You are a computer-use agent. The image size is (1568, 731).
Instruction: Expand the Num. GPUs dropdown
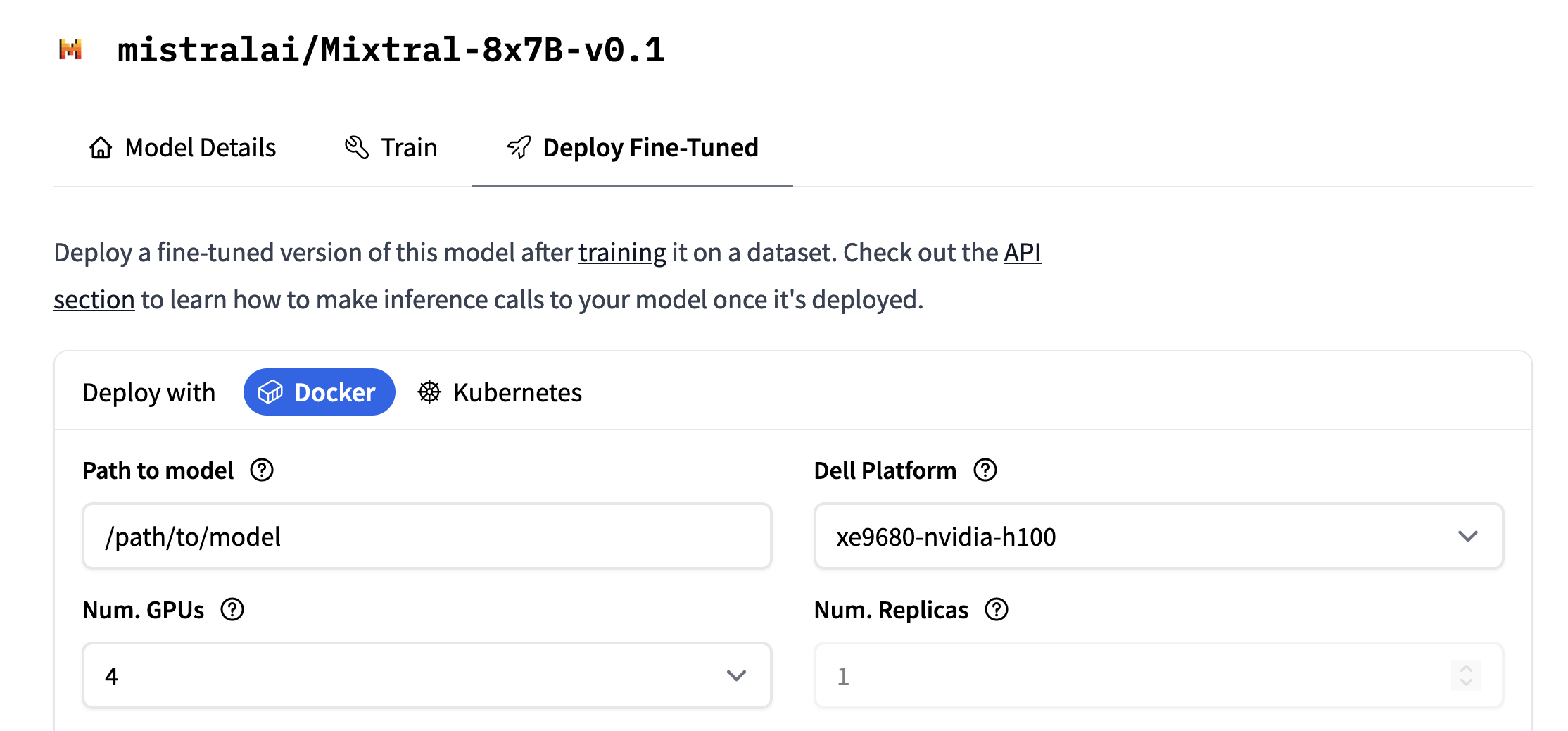[427, 675]
